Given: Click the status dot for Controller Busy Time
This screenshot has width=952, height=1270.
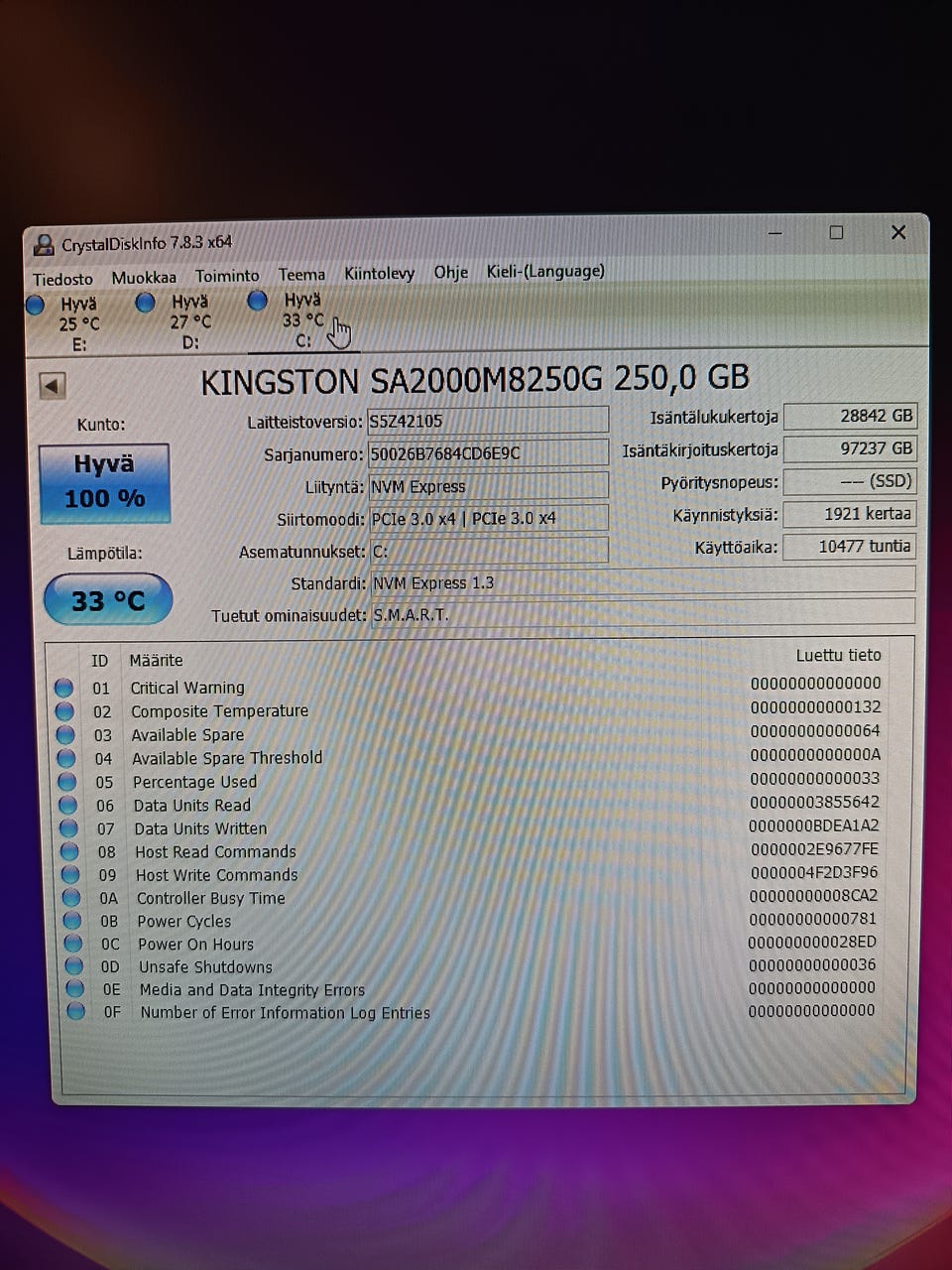Looking at the screenshot, I should 71,898.
